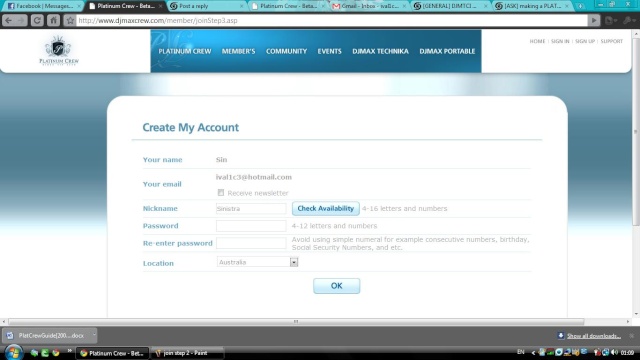Open the PLATINUM CREW nav menu
This screenshot has width=640, height=360.
pos(185,51)
